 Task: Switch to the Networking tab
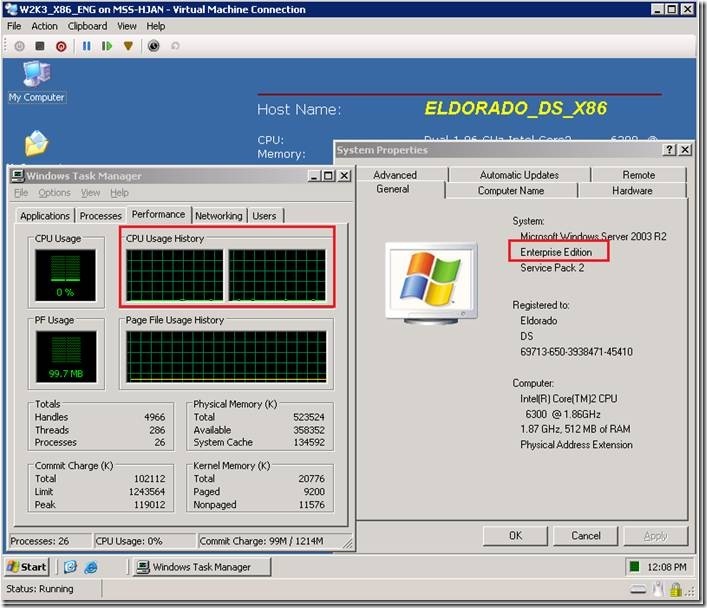pos(219,216)
